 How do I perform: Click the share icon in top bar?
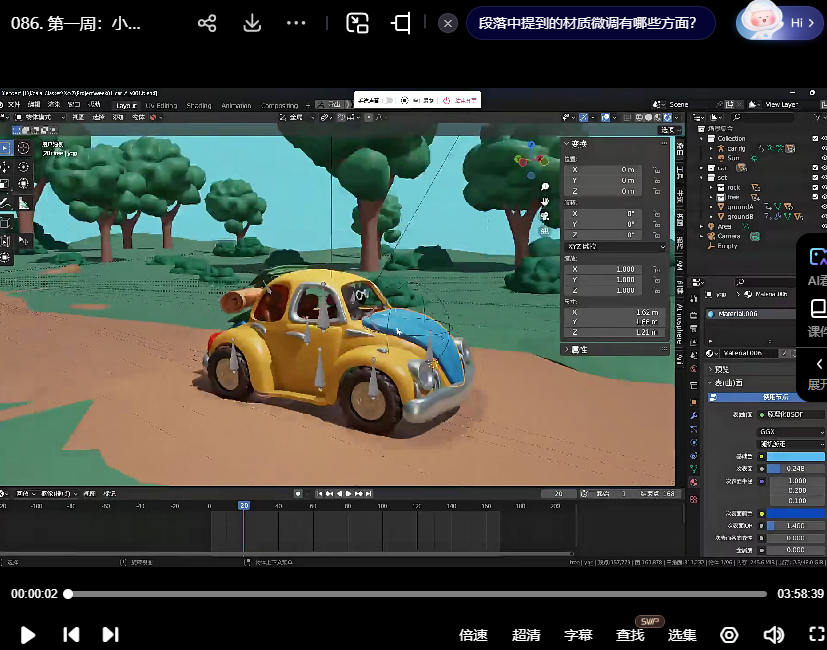(207, 23)
